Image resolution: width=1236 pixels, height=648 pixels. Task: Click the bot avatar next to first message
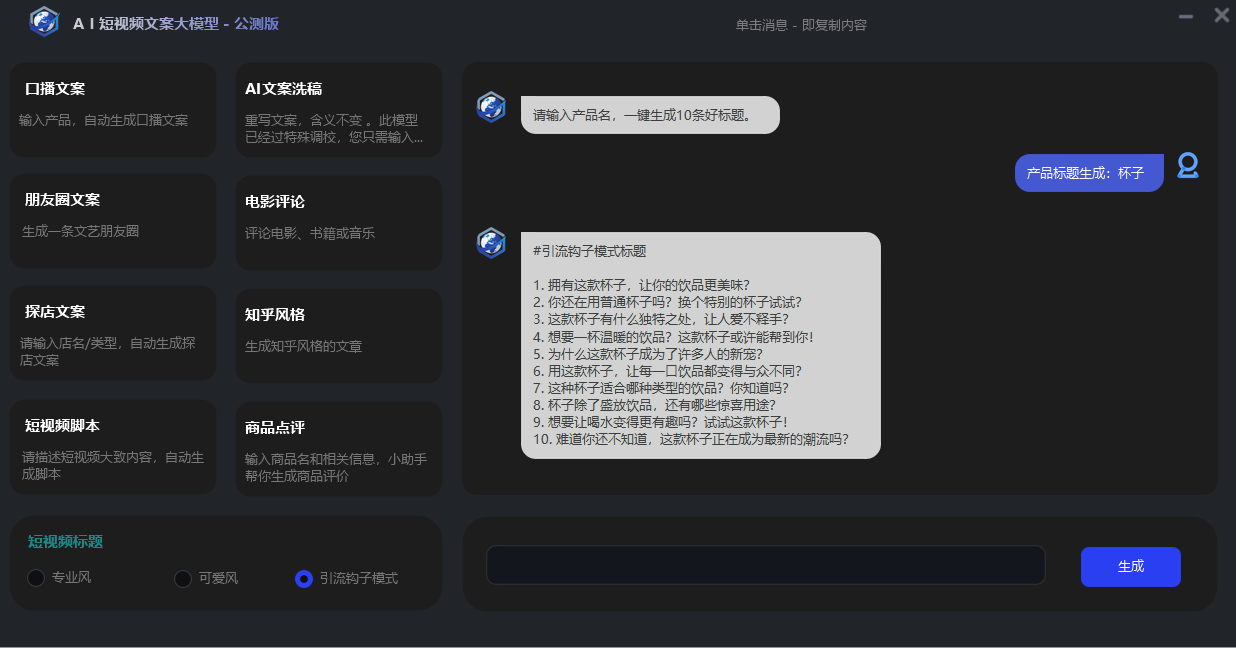[491, 107]
